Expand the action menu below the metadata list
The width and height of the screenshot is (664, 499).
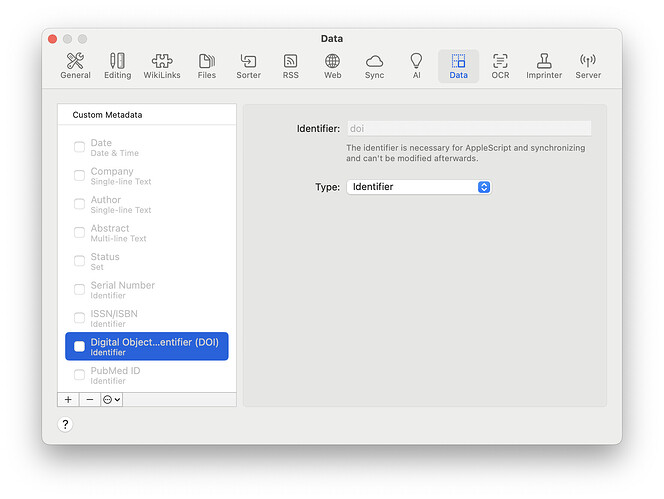click(111, 399)
